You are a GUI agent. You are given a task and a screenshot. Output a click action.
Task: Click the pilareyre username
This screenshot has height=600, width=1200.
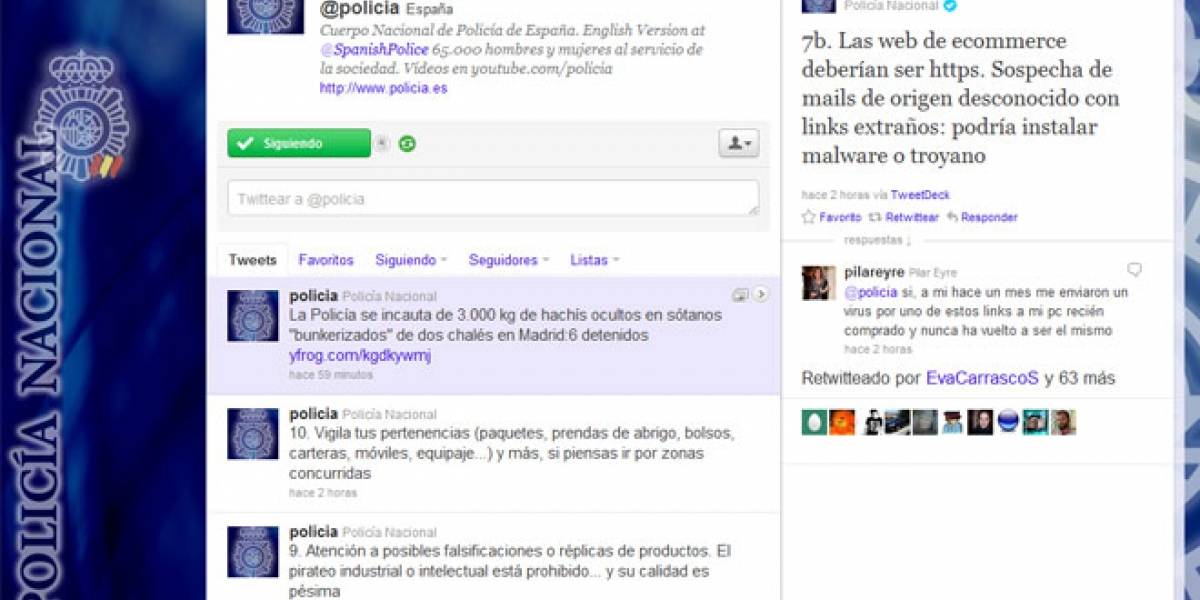click(x=874, y=271)
